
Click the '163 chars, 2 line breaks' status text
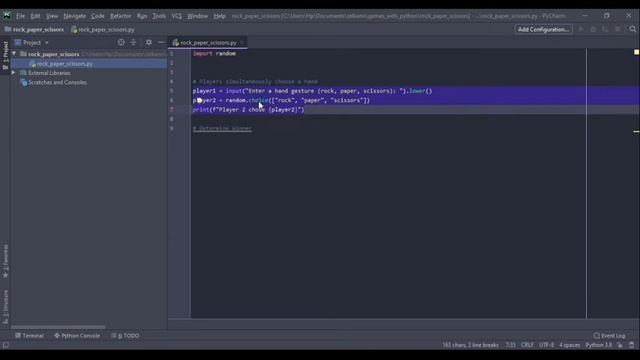[471, 345]
